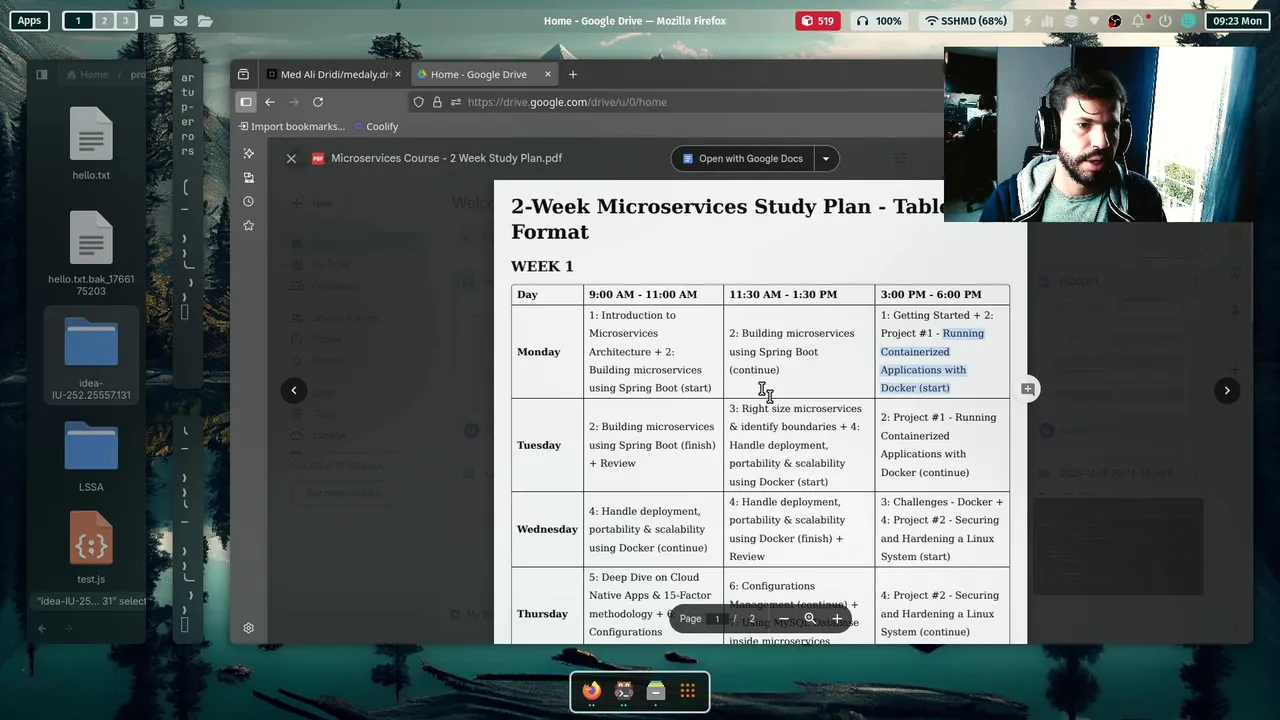Go to previous file with left arrow
Viewport: 1280px width, 720px height.
(294, 390)
